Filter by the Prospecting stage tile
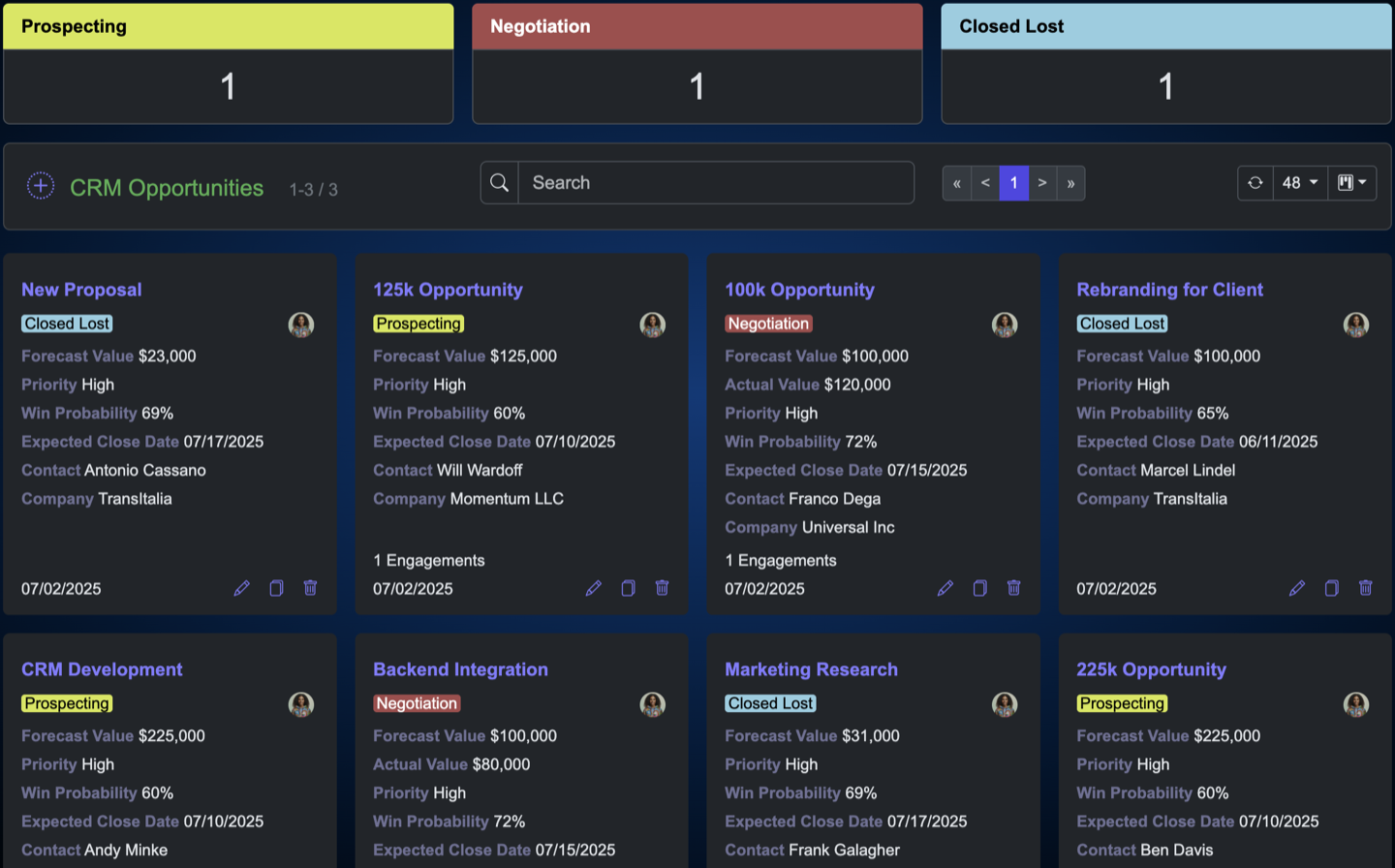Image resolution: width=1395 pixels, height=868 pixels. click(229, 64)
